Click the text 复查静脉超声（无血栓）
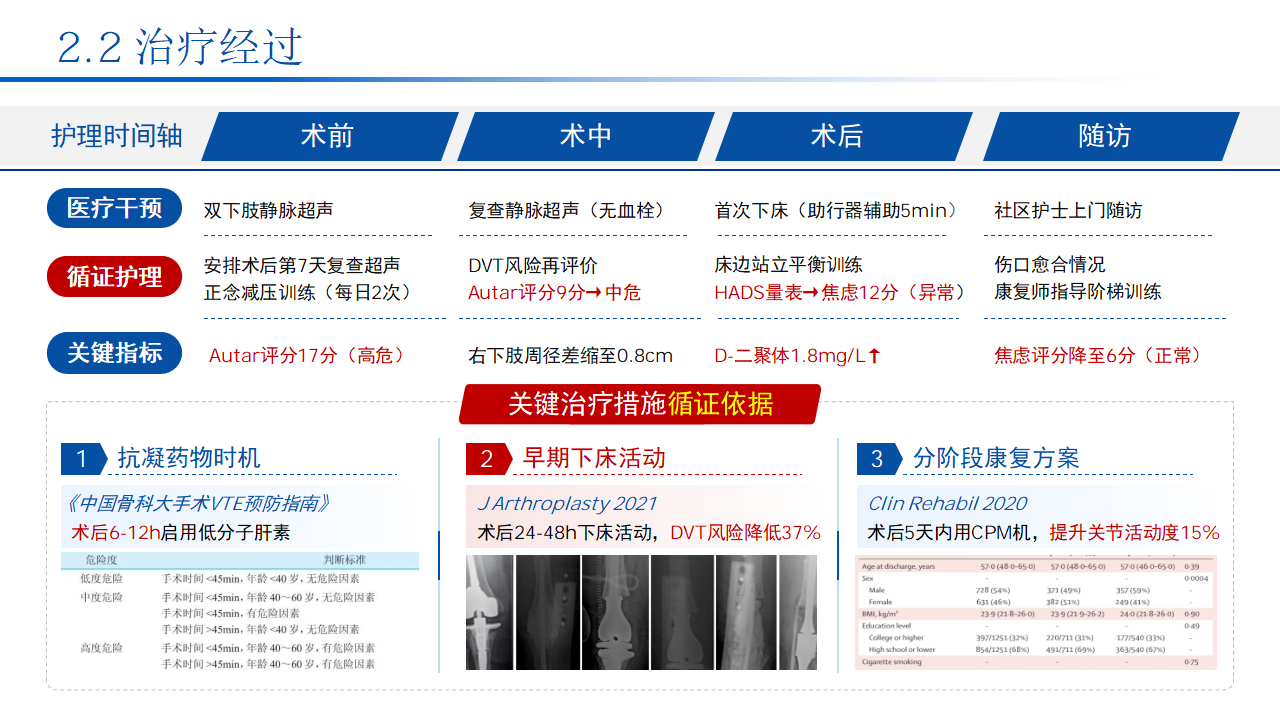 (x=567, y=211)
